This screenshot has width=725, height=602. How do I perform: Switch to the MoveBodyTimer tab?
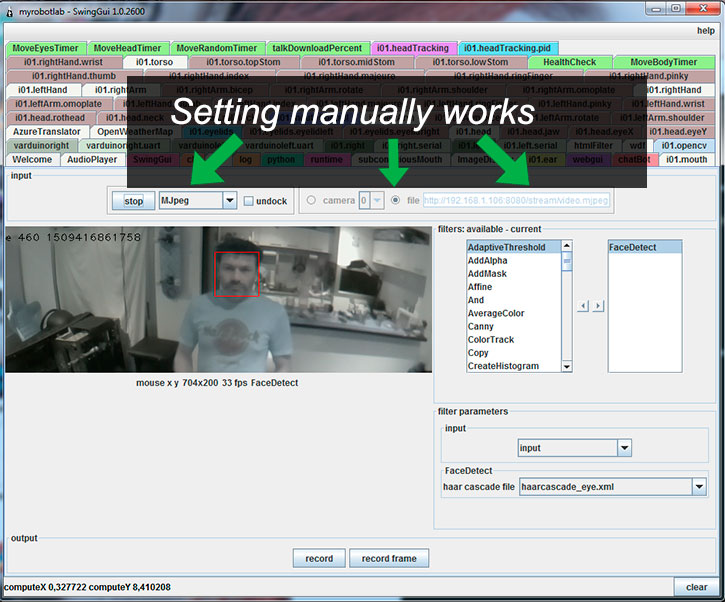pyautogui.click(x=664, y=62)
